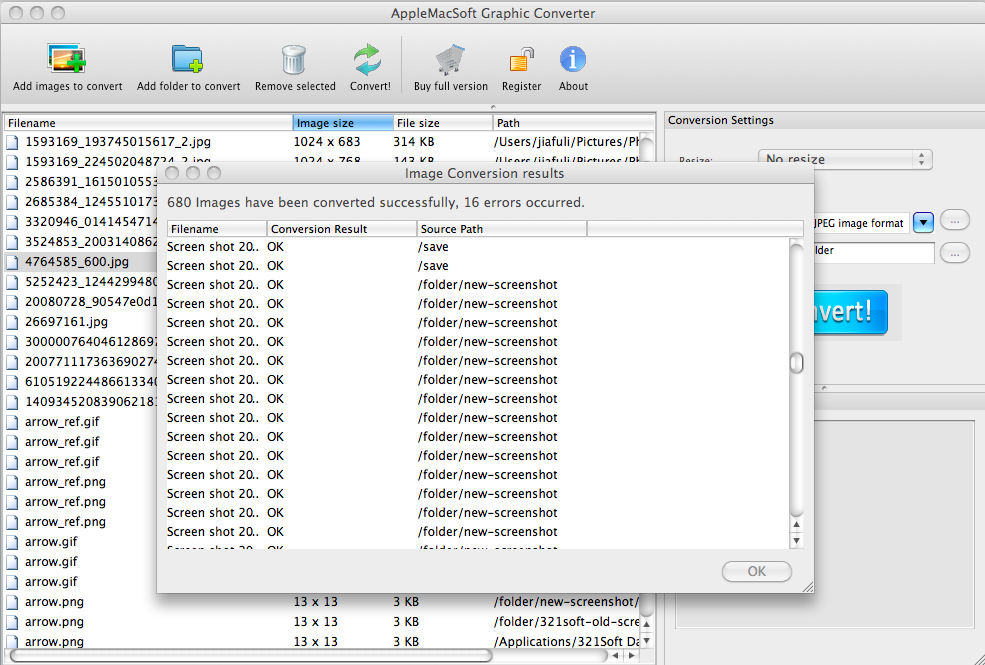Click Source Path column header in dialog
This screenshot has width=985, height=665.
502,229
